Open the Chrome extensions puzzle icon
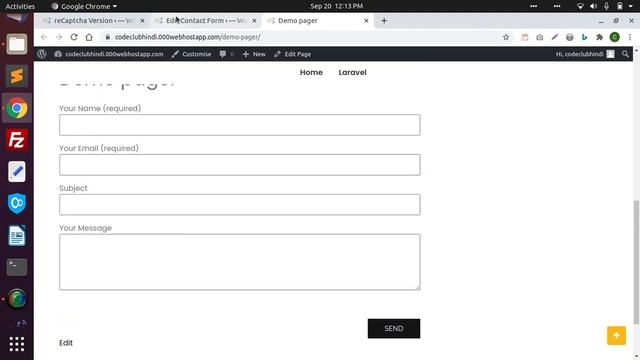The image size is (640, 360). click(600, 37)
